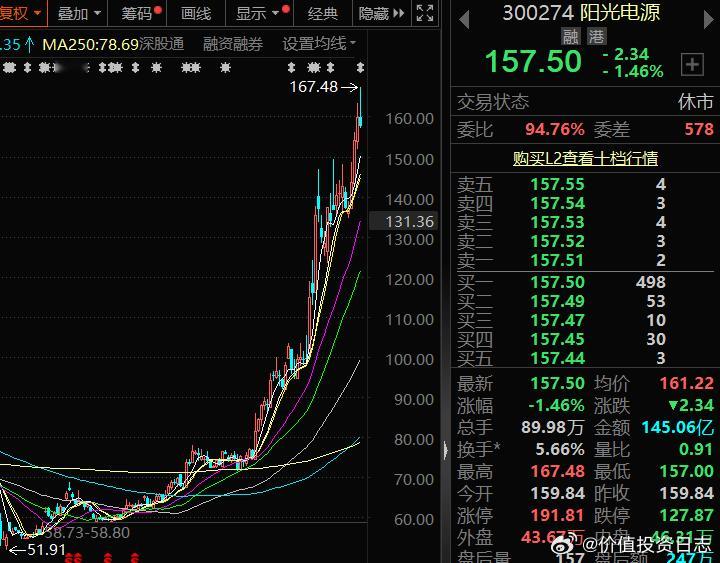The width and height of the screenshot is (720, 563).
Task: Click the MA250:78.69 indicator label
Action: point(90,44)
